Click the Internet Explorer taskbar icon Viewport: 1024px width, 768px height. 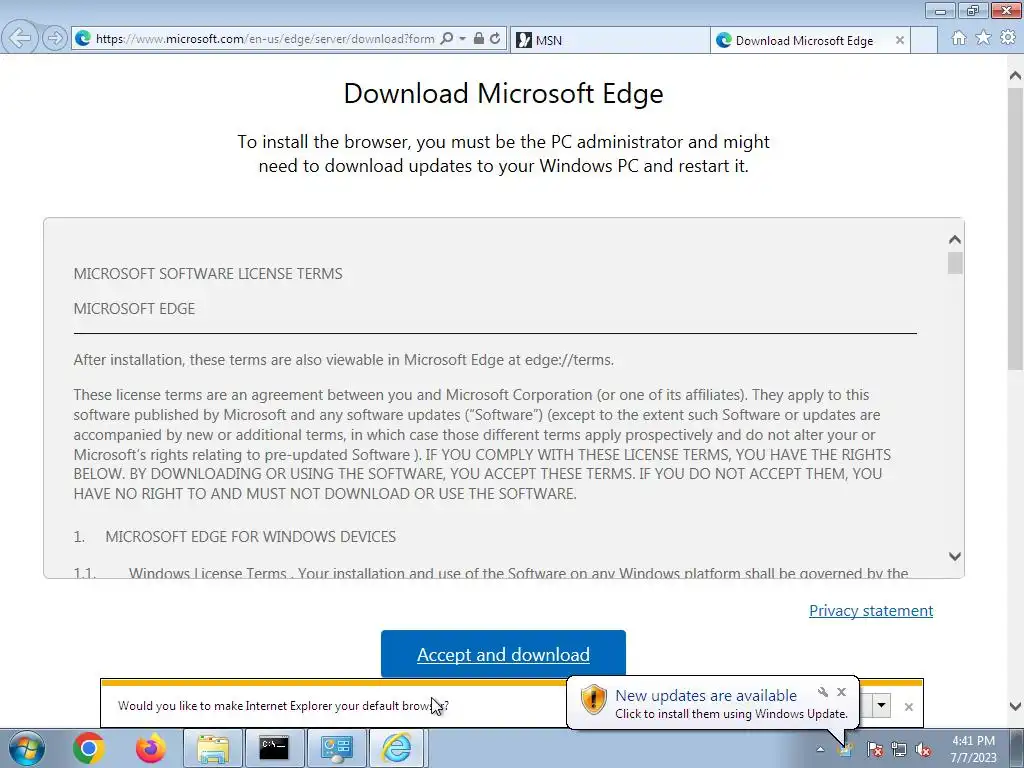(397, 748)
